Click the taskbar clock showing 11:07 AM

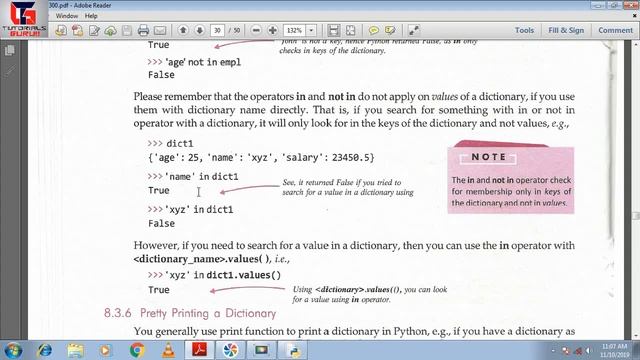[x=614, y=350]
